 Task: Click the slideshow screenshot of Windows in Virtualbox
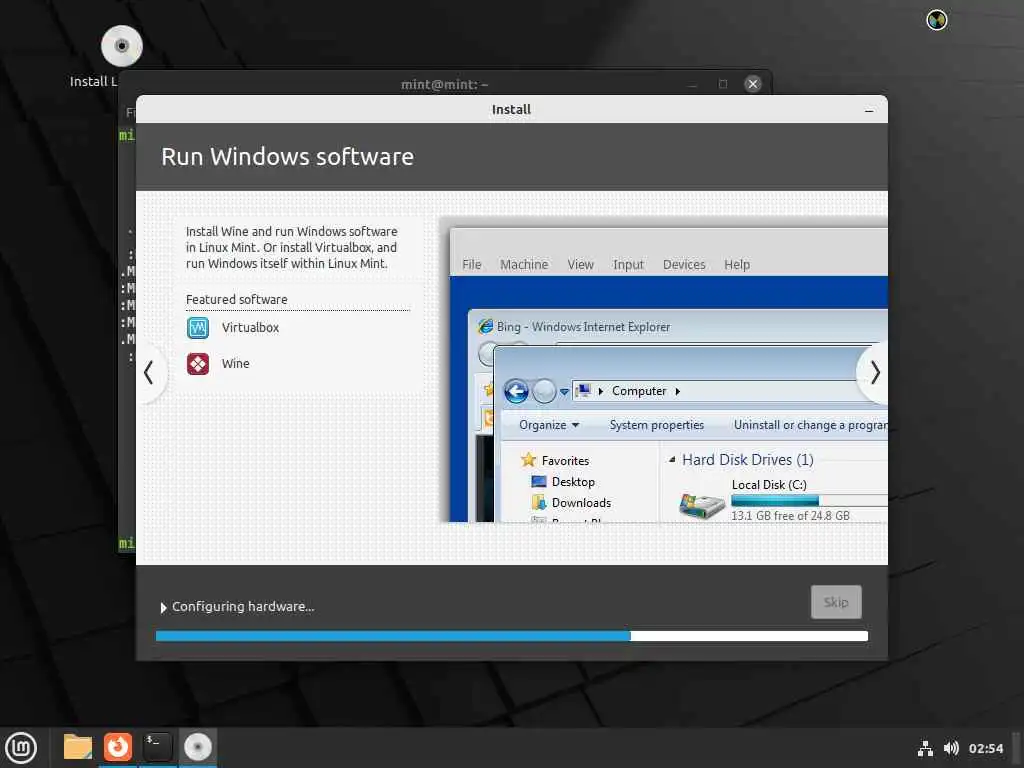[664, 370]
